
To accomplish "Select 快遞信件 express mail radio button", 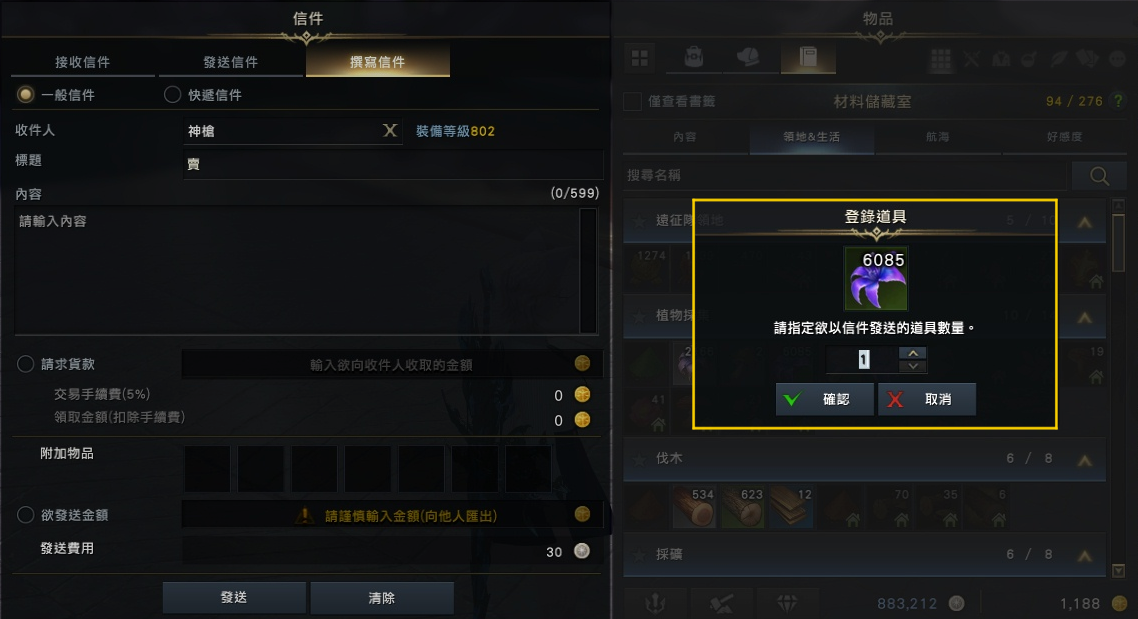I will coord(172,94).
